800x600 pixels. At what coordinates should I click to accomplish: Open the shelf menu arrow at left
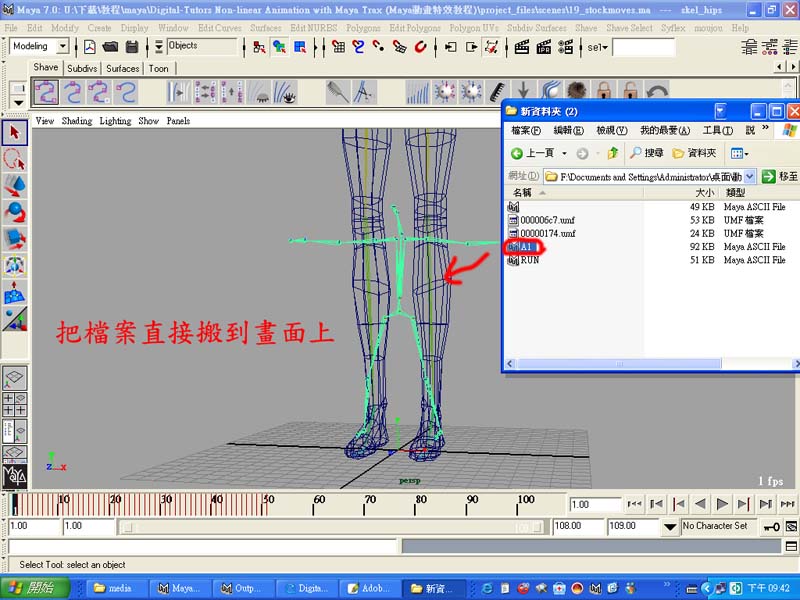click(18, 103)
